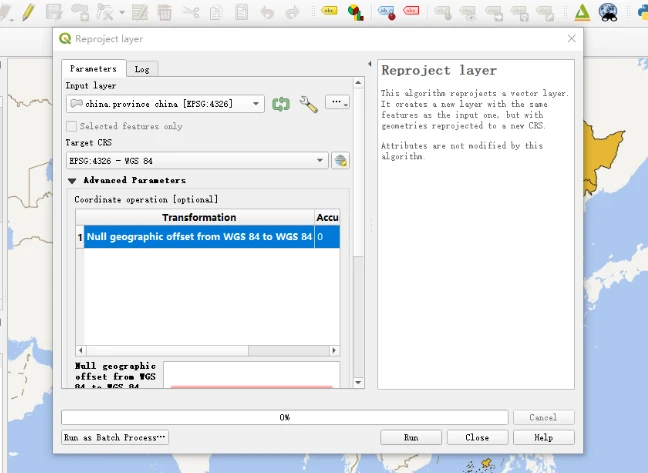Click the Save Layer Edits floppy icon
Image resolution: width=648 pixels, height=473 pixels.
pyautogui.click(x=54, y=12)
